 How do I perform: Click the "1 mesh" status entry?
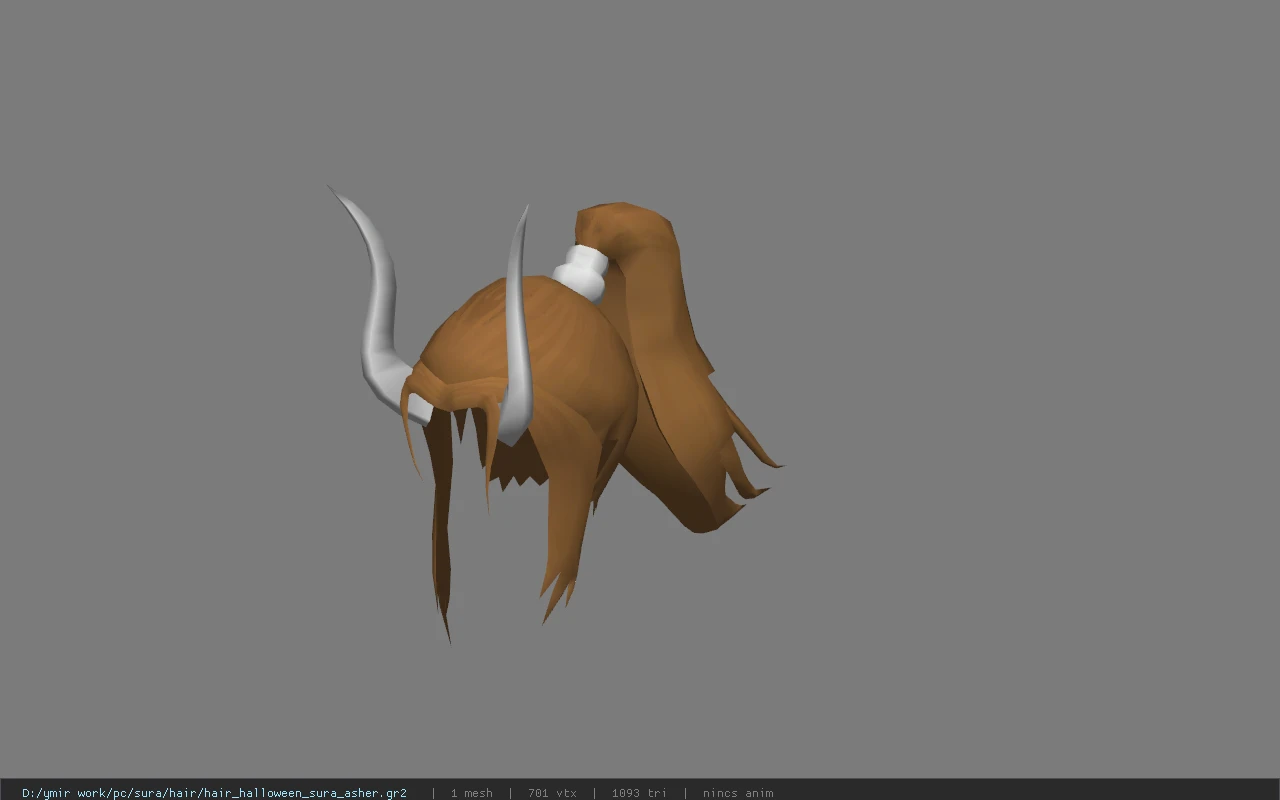pos(471,793)
